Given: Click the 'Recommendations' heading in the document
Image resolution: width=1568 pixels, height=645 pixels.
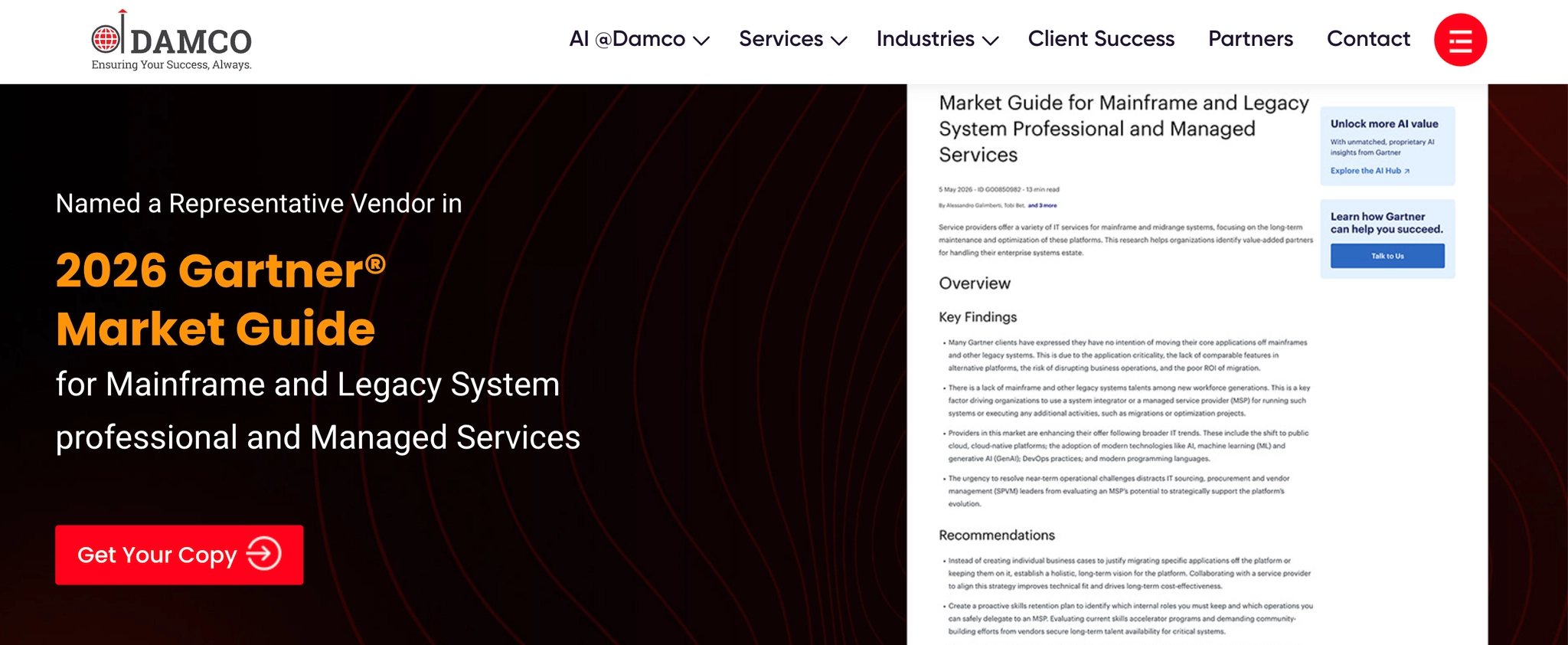Looking at the screenshot, I should coord(997,535).
